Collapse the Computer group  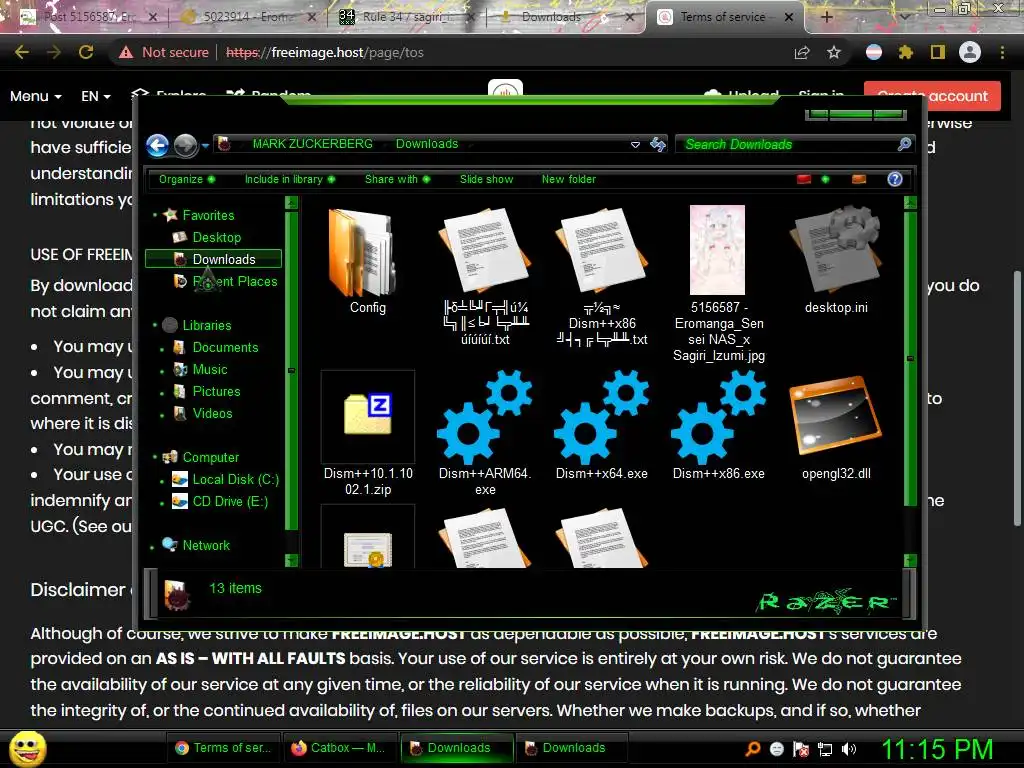(x=155, y=457)
